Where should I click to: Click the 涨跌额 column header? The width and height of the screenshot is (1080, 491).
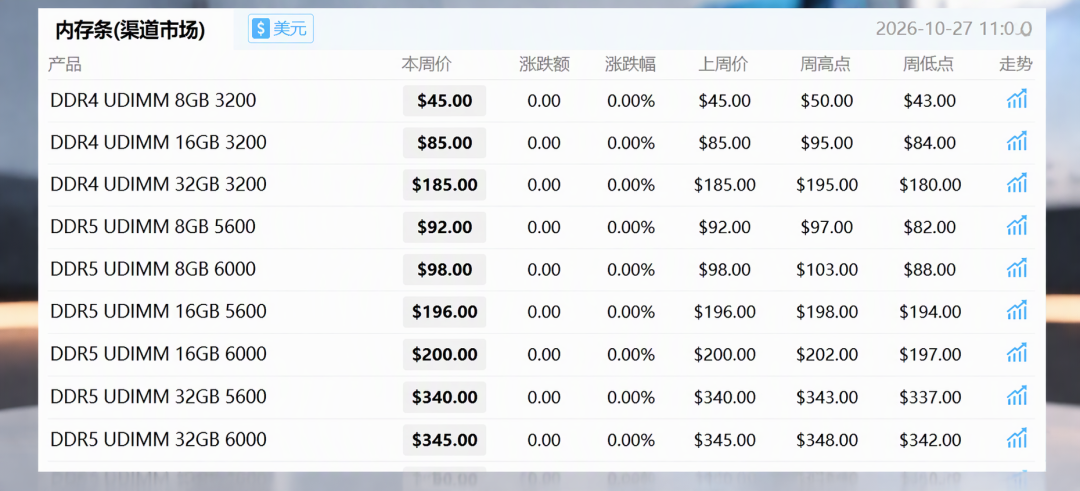pos(545,65)
